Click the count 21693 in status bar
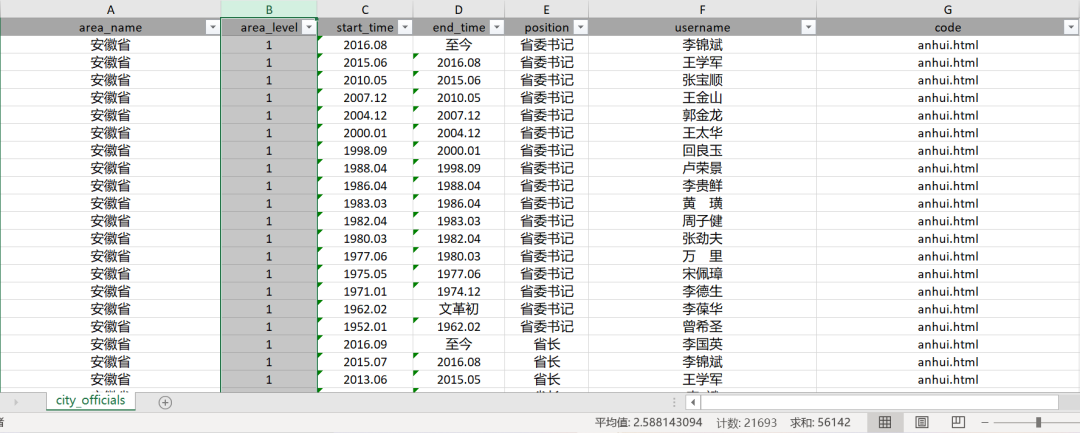Image resolution: width=1080 pixels, height=433 pixels. coord(747,422)
